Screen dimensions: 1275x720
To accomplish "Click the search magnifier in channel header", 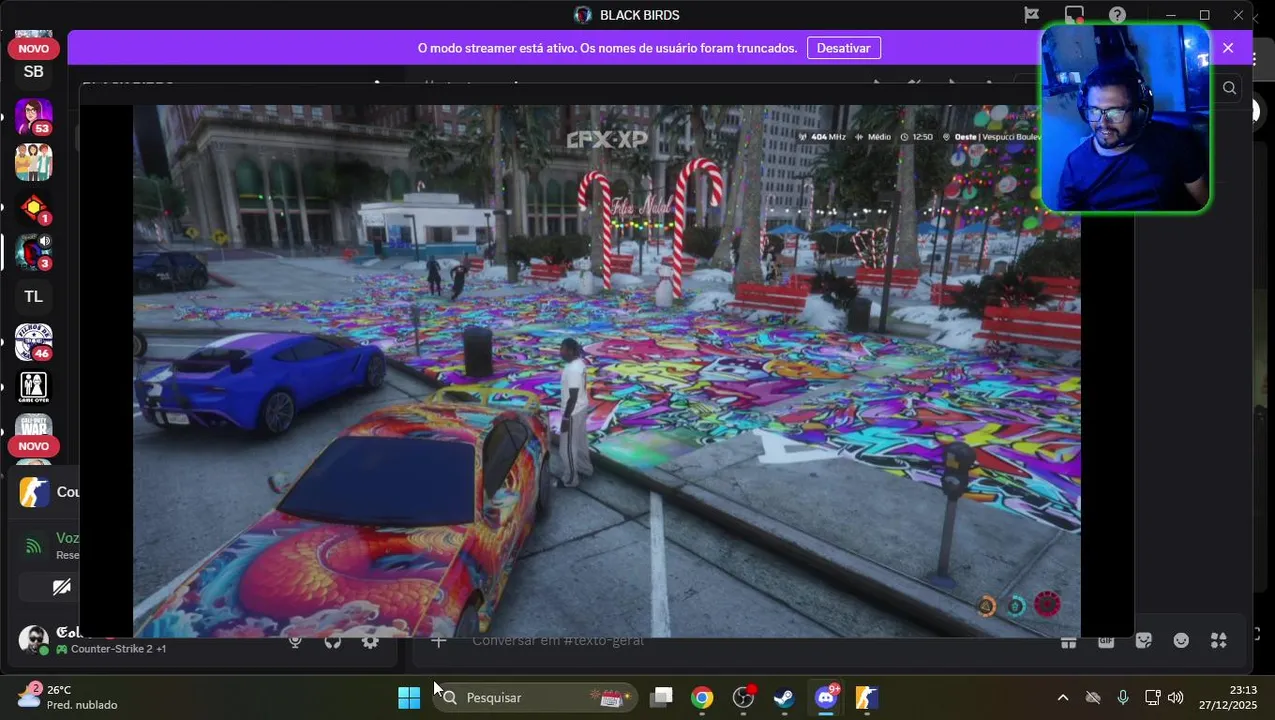I will (x=1230, y=88).
